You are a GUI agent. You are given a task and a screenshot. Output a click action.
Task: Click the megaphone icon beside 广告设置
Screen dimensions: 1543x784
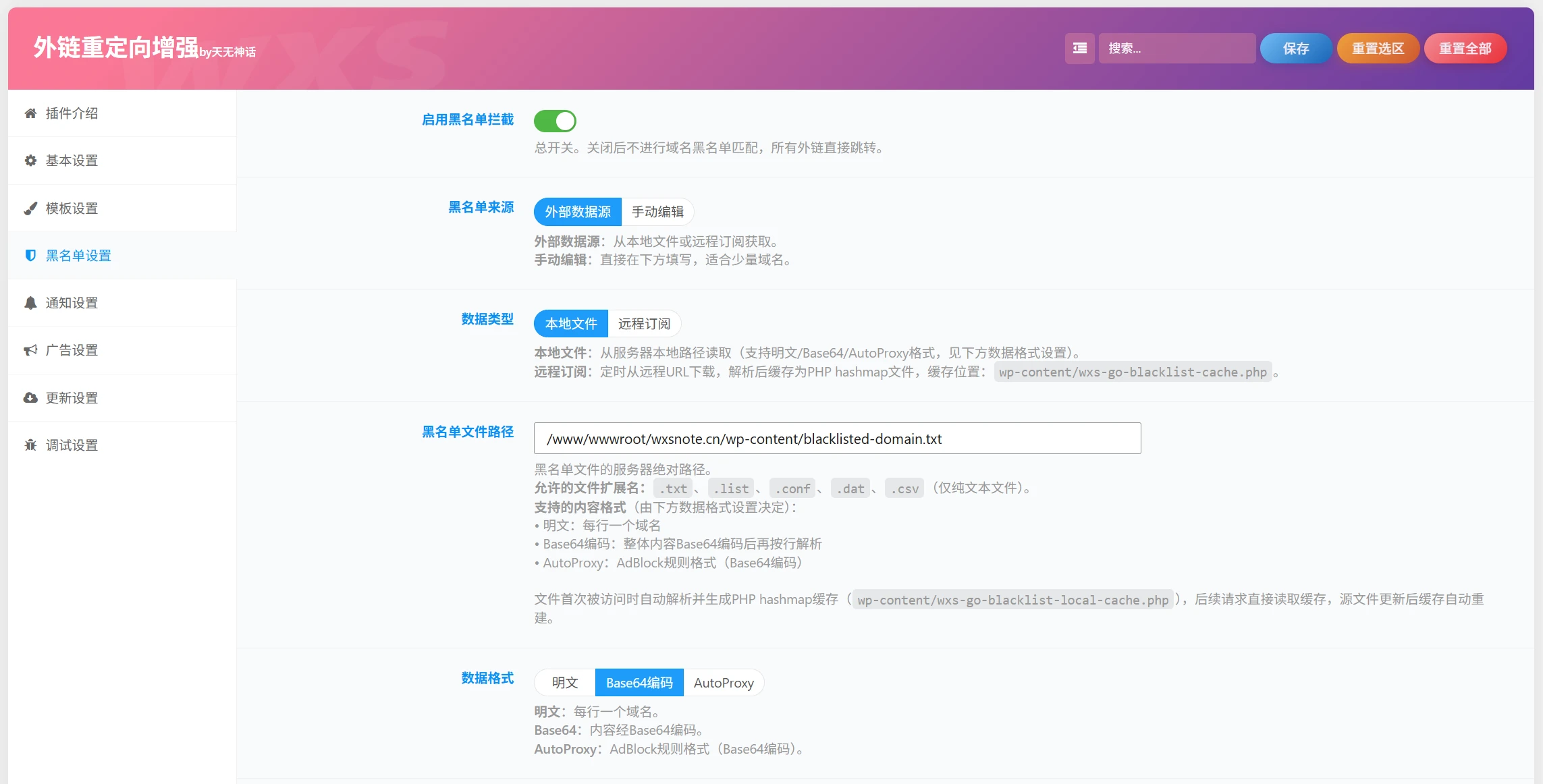click(30, 350)
